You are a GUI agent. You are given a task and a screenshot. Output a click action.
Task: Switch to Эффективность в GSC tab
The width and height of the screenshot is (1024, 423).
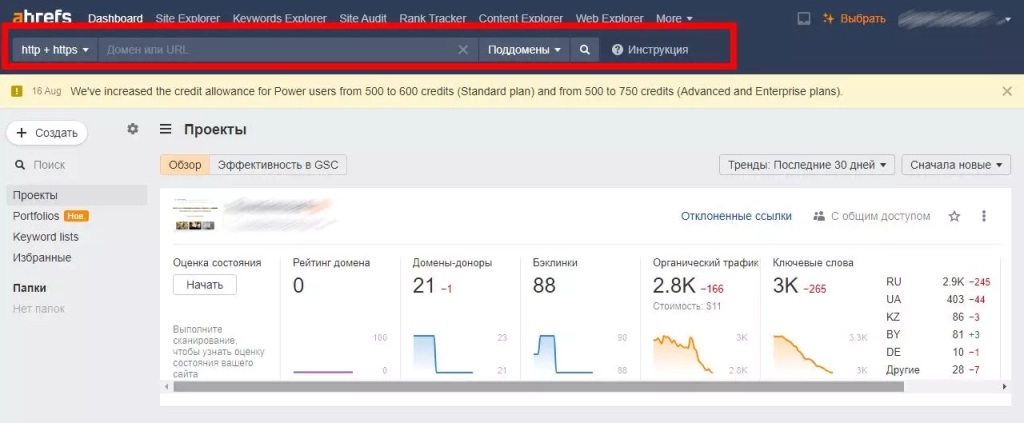(x=278, y=165)
